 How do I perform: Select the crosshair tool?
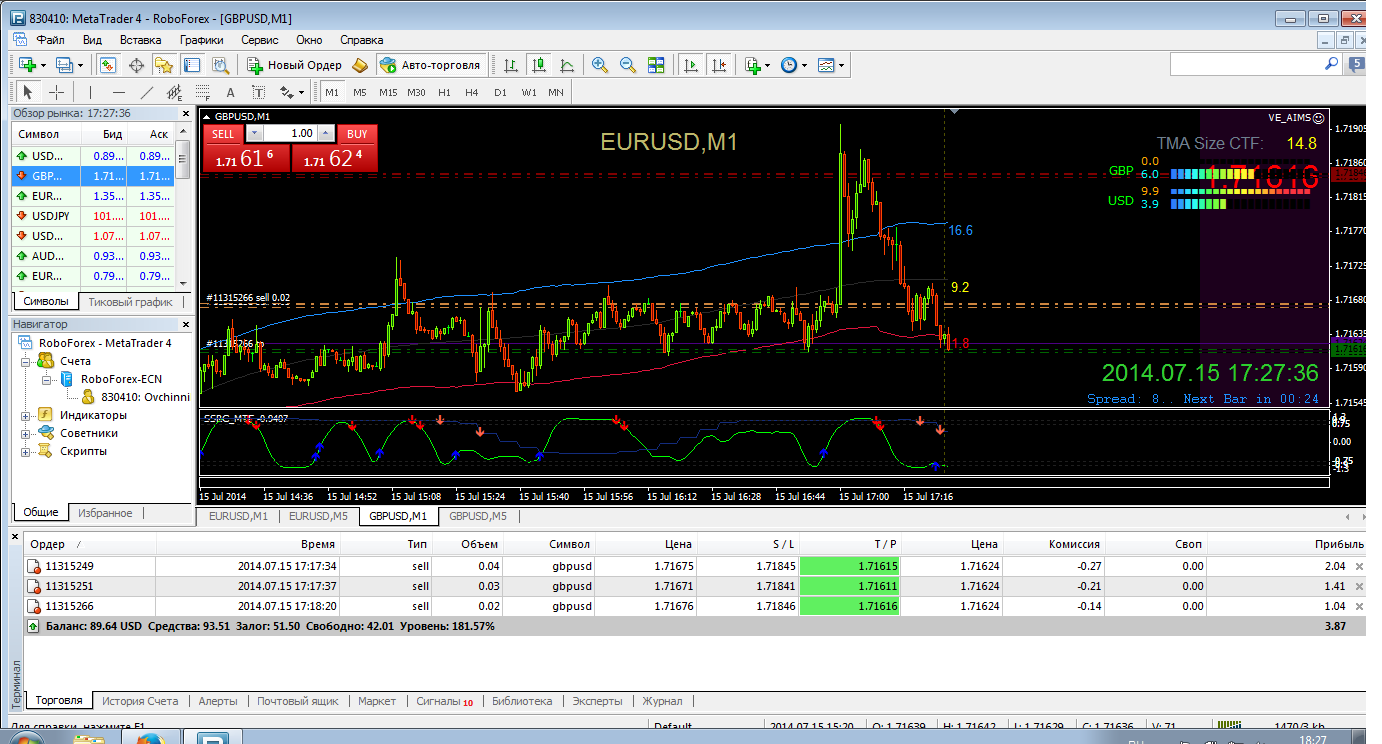57,92
